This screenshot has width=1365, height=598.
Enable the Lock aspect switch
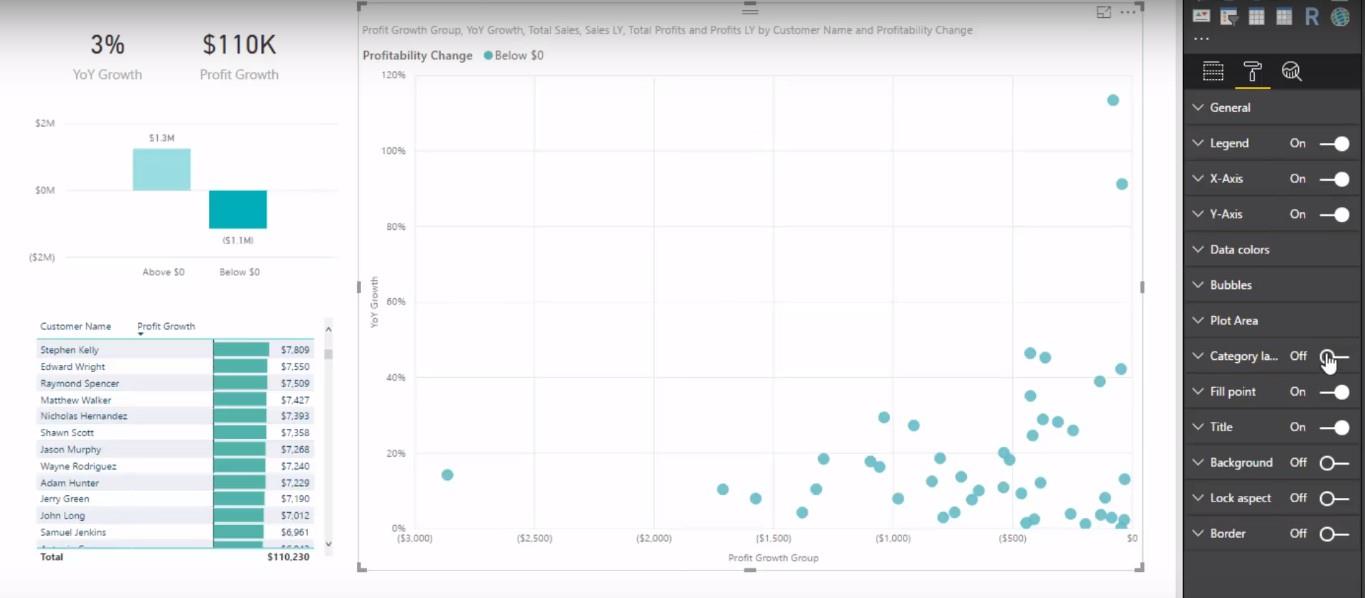(1334, 498)
